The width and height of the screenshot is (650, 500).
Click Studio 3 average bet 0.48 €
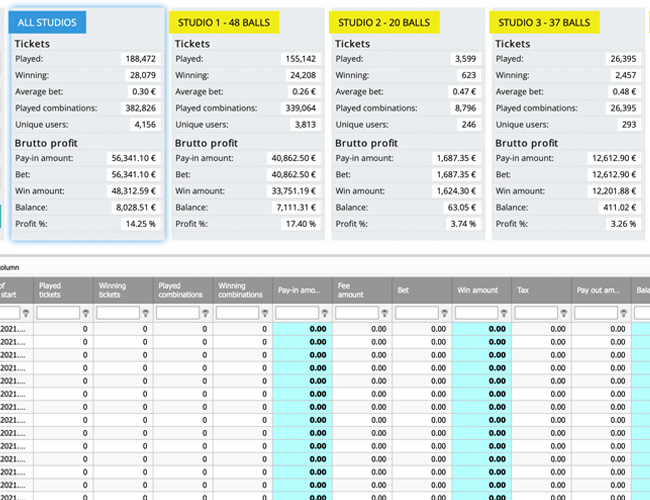624,92
